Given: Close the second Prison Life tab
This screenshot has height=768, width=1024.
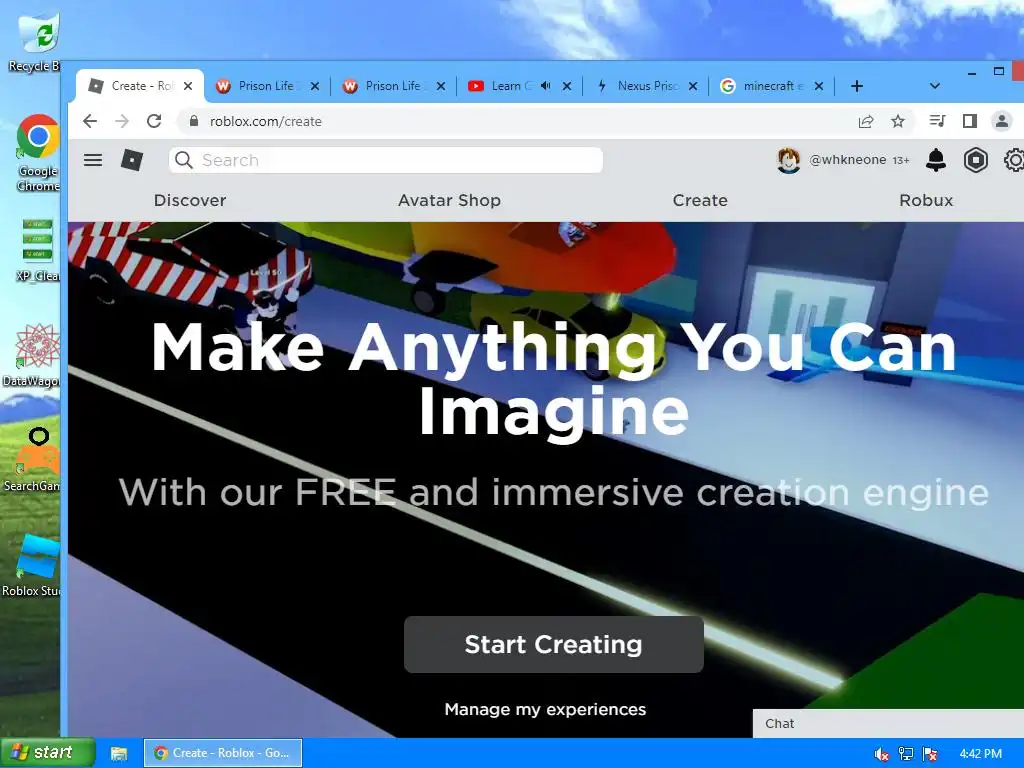Looking at the screenshot, I should 441,86.
